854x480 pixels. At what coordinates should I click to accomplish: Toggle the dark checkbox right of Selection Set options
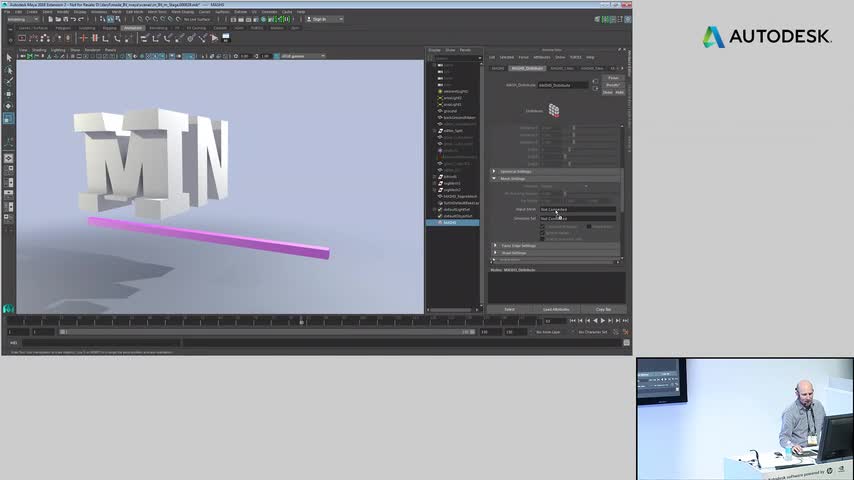(x=589, y=227)
